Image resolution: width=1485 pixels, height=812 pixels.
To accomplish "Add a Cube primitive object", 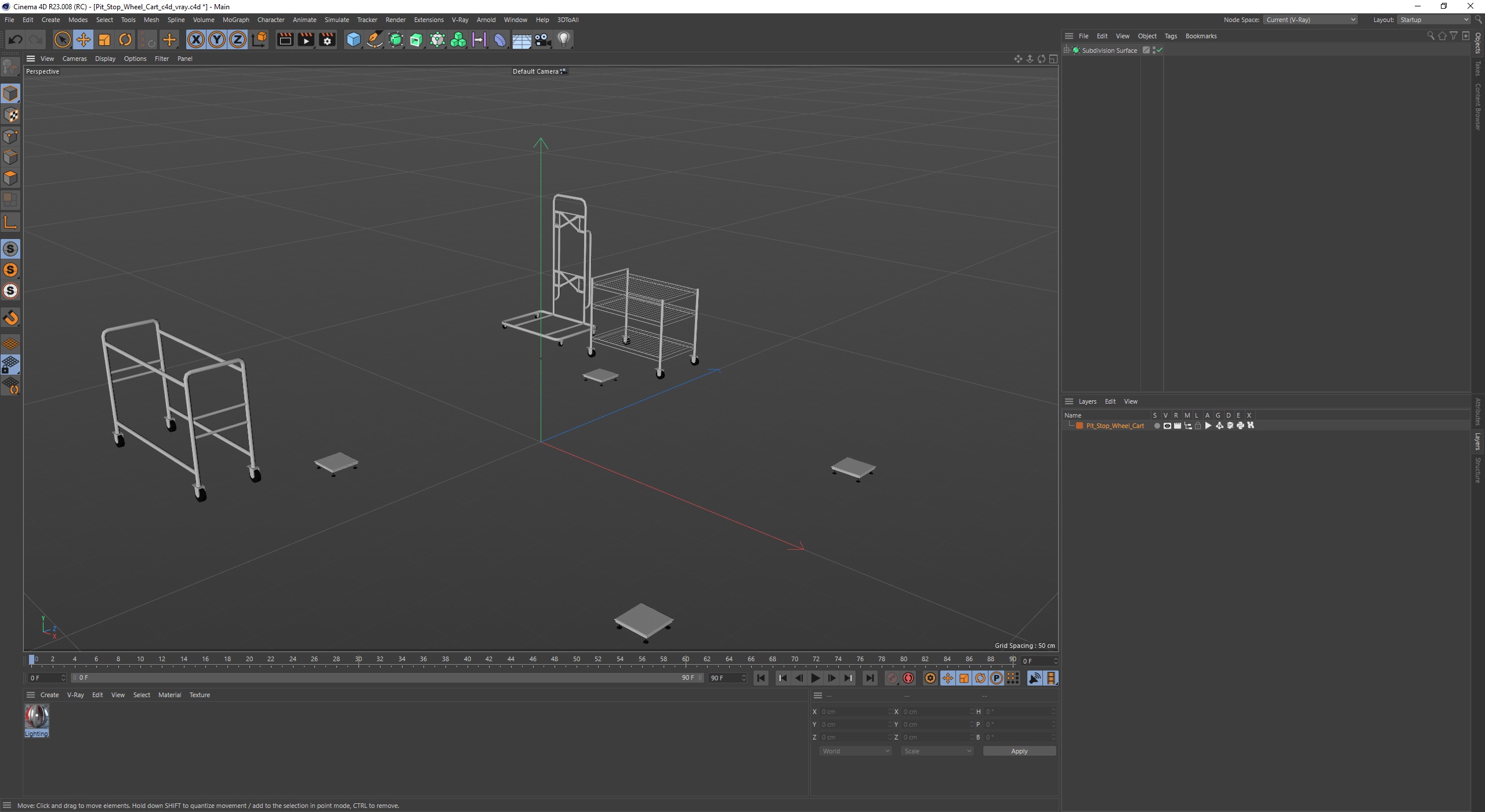I will click(353, 39).
